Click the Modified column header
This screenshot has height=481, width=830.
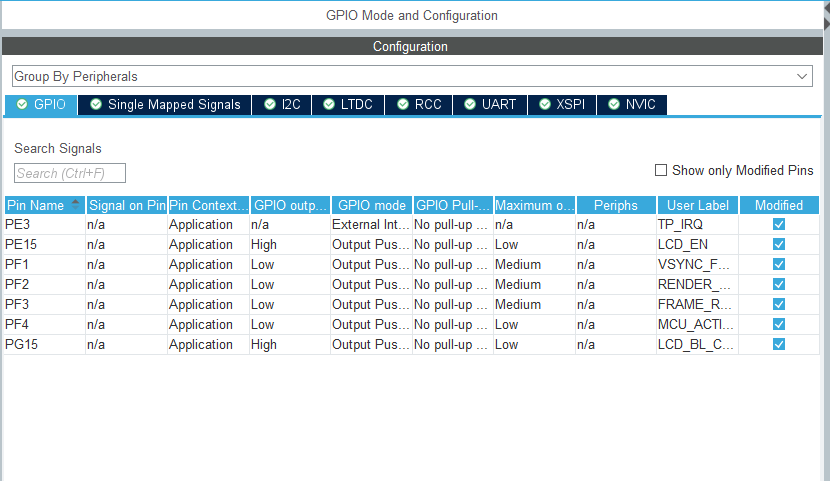779,205
